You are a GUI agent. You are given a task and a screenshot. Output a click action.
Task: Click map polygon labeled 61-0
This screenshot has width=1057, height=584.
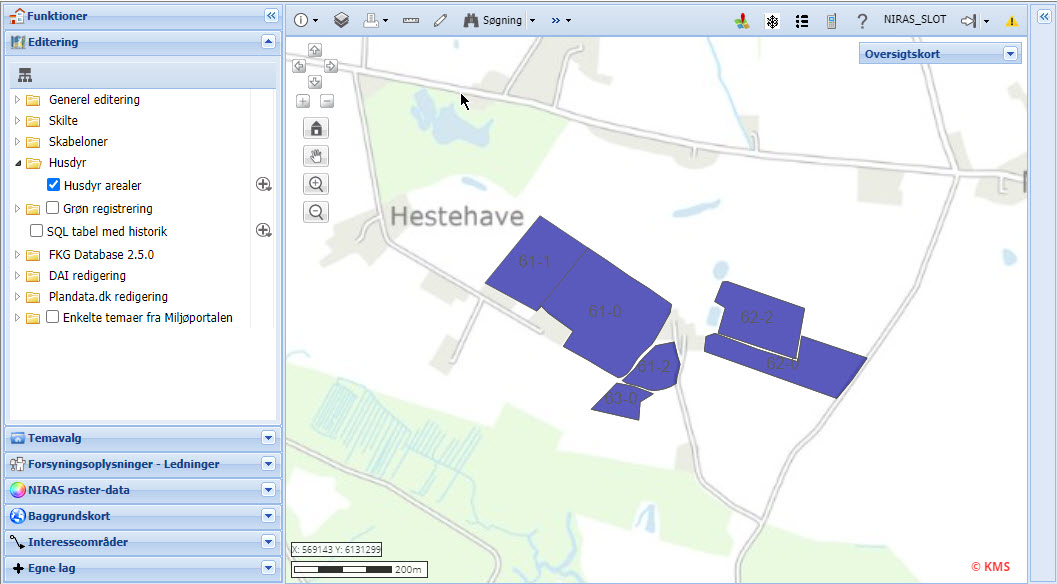[x=605, y=311]
